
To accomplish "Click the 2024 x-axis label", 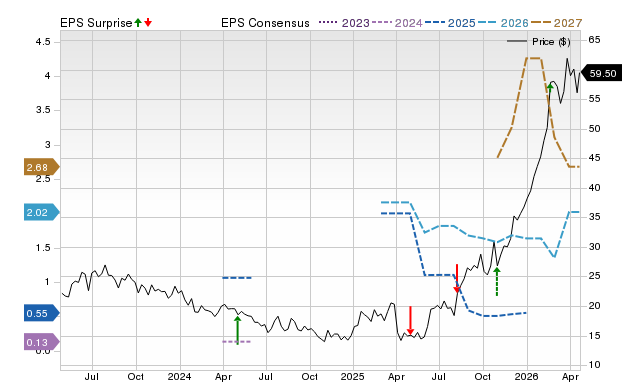I will point(180,376).
